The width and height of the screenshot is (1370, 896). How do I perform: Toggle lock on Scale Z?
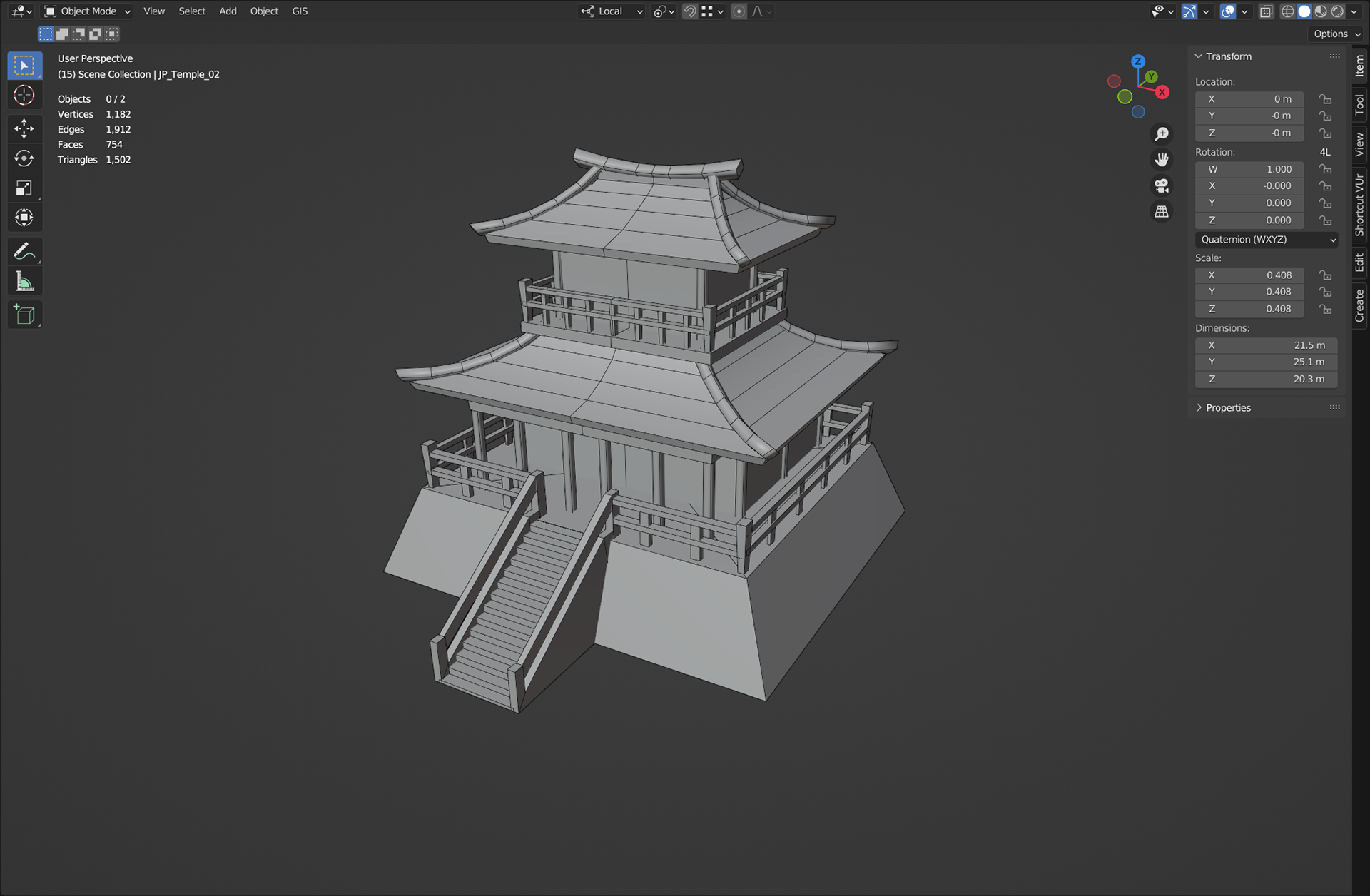tap(1325, 309)
